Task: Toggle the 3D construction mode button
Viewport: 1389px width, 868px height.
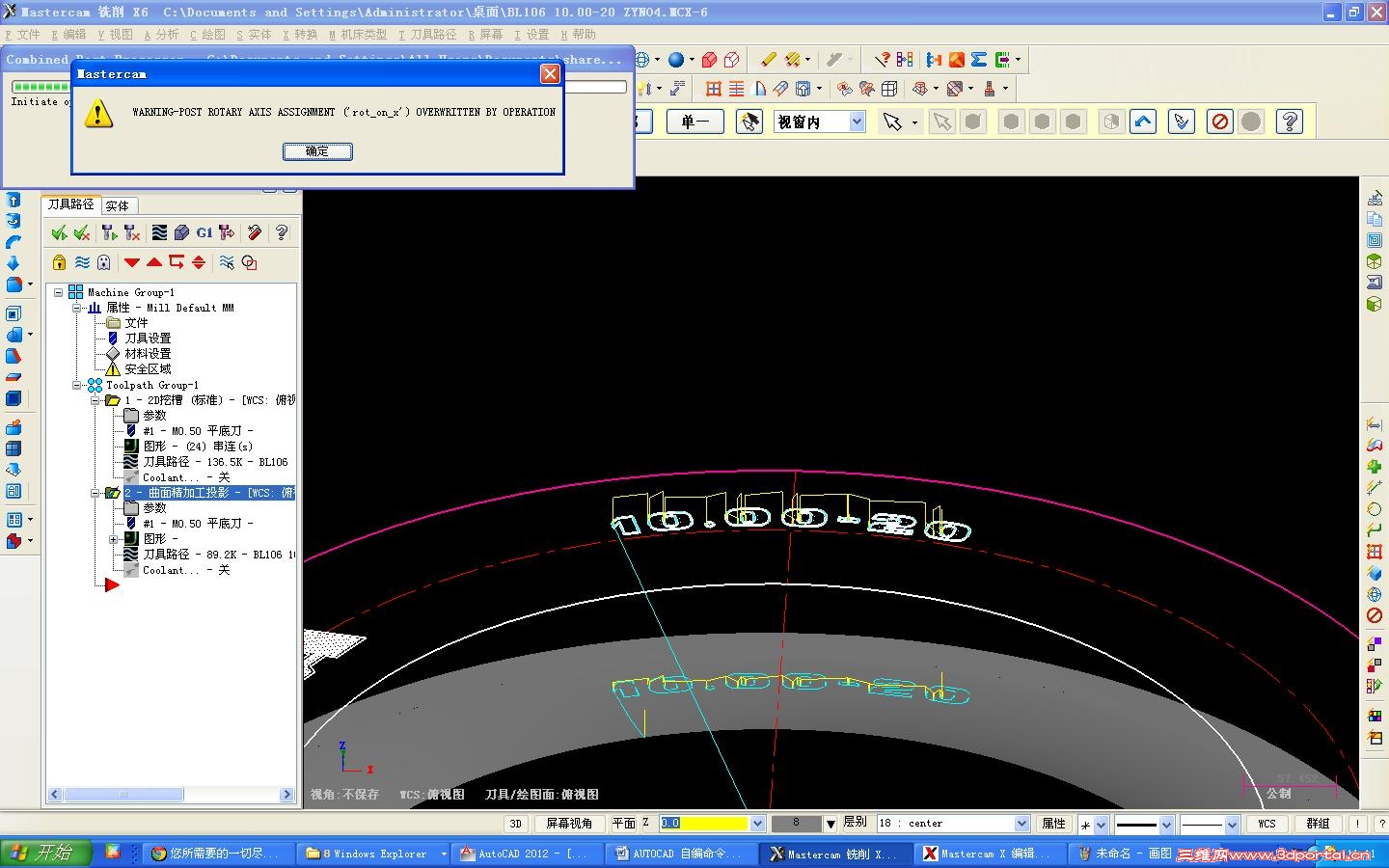Action: [515, 824]
